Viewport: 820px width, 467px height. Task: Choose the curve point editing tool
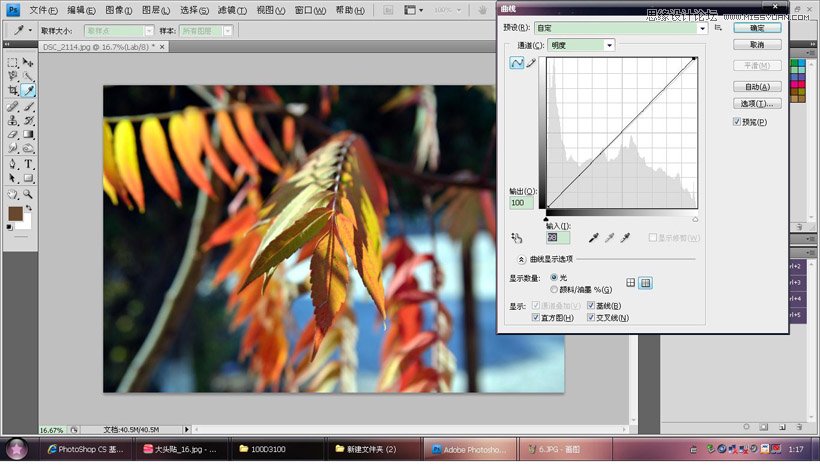pyautogui.click(x=517, y=63)
